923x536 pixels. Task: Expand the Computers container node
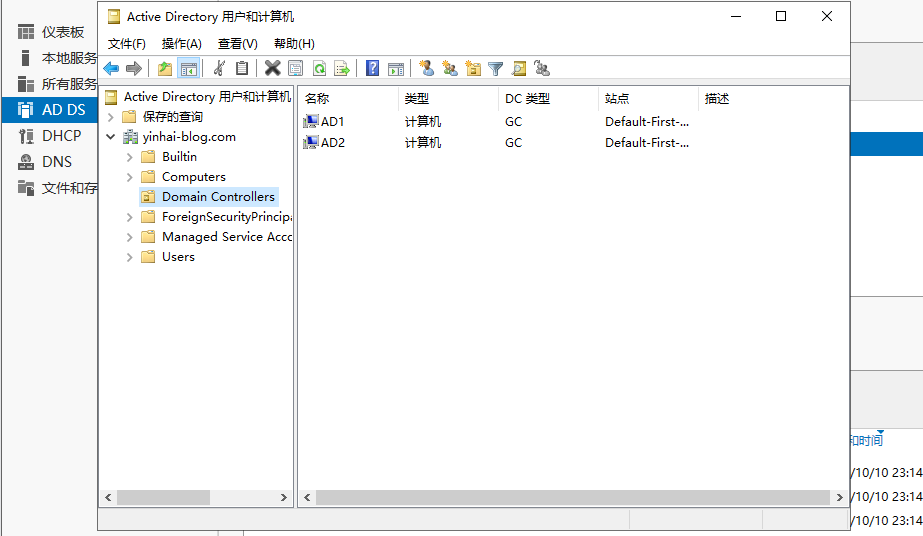click(x=130, y=177)
